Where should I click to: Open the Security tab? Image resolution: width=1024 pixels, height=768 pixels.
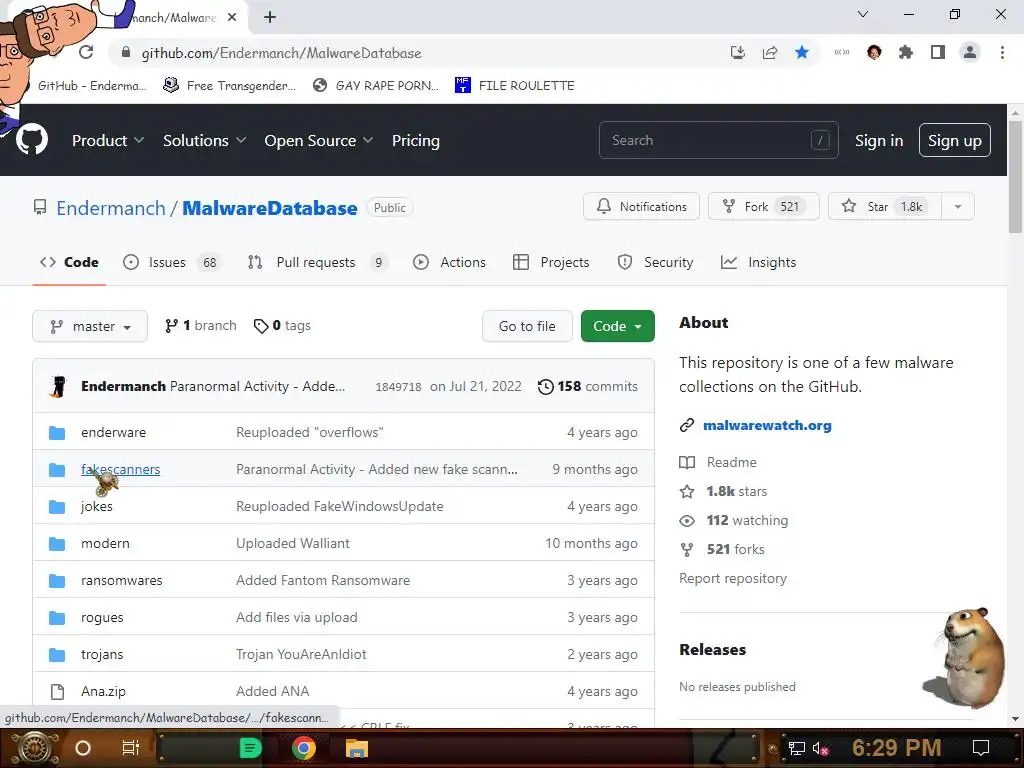655,263
